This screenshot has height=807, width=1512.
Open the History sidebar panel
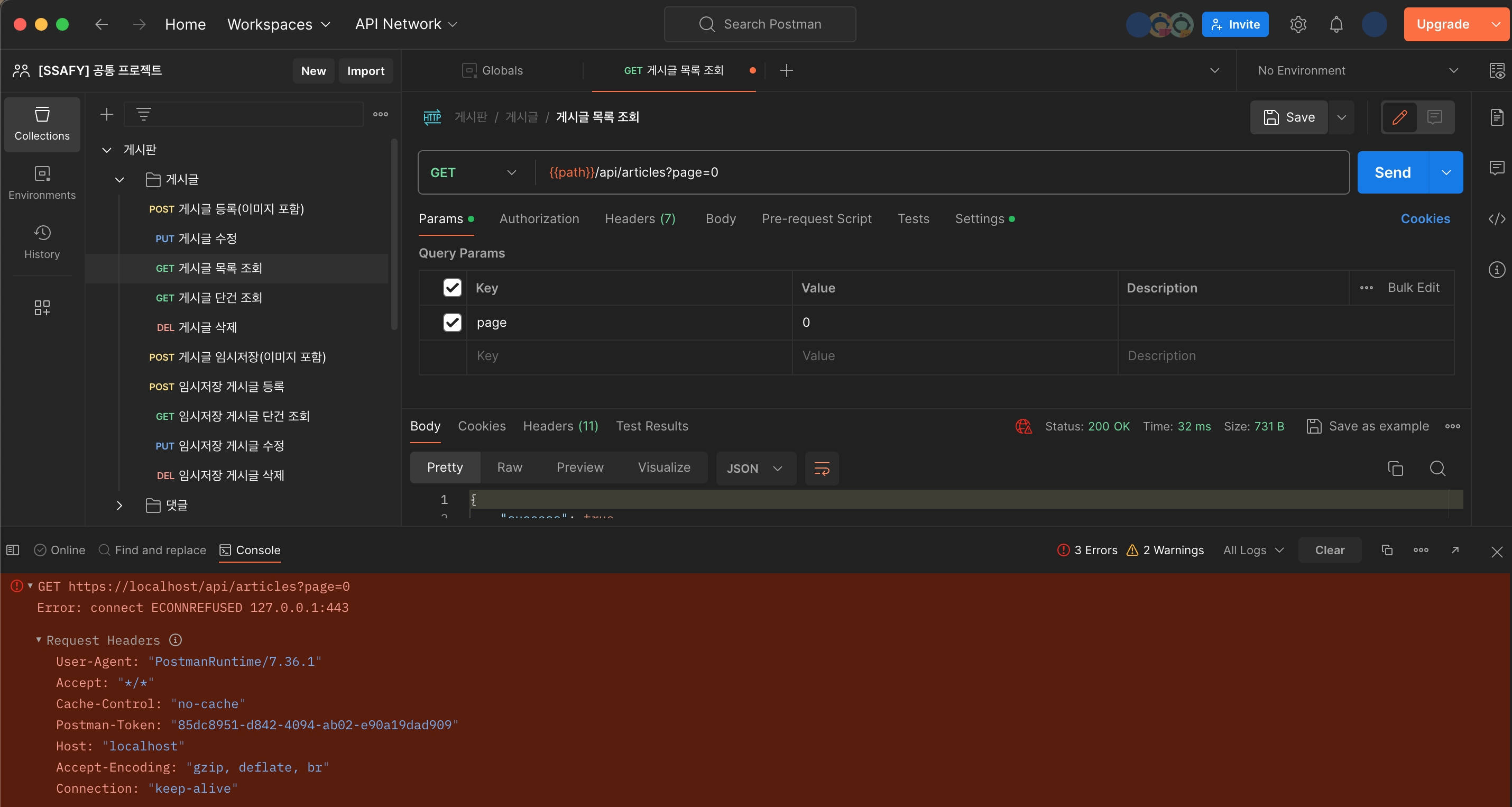(42, 241)
